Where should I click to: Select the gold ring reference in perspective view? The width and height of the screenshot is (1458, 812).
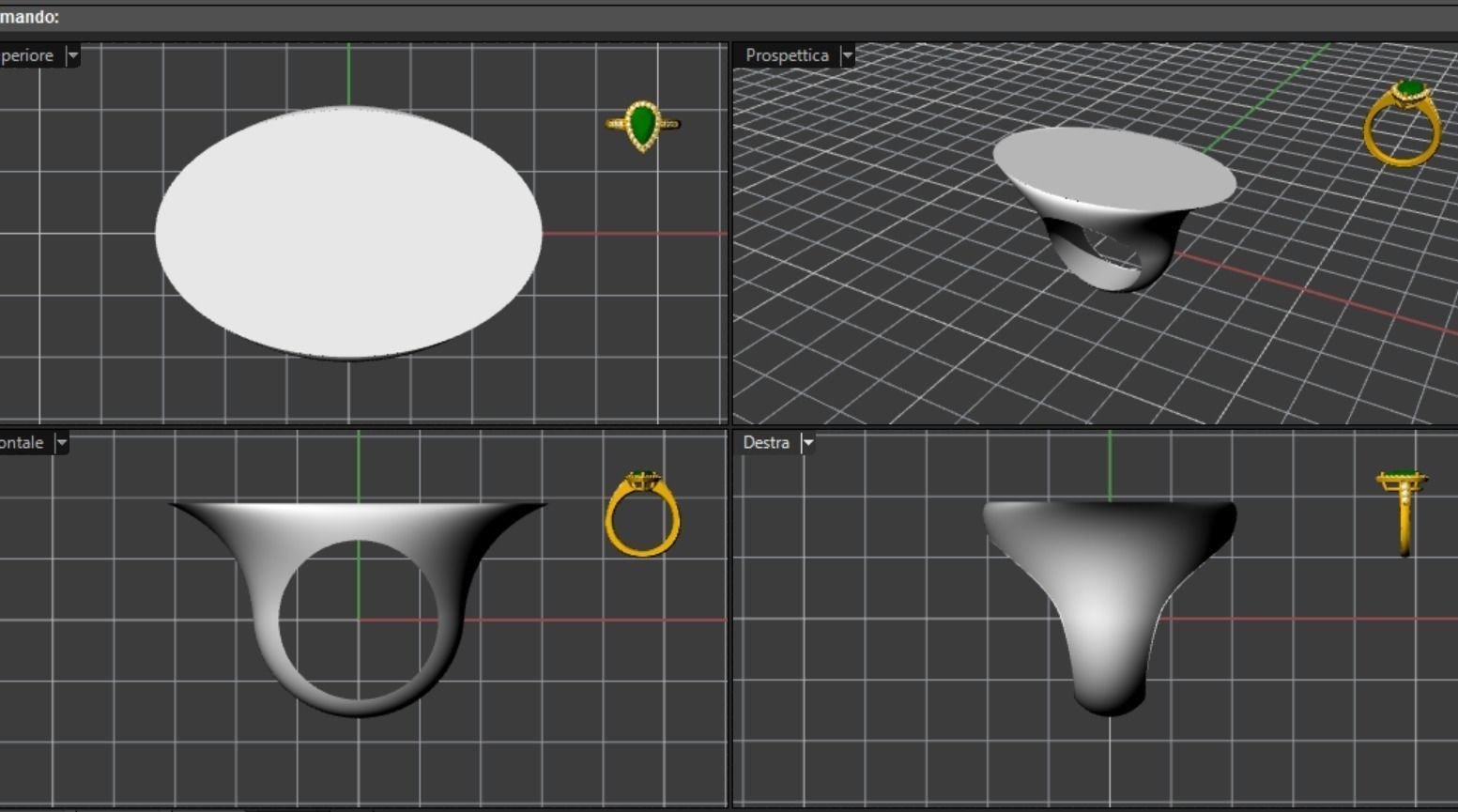pyautogui.click(x=1403, y=124)
